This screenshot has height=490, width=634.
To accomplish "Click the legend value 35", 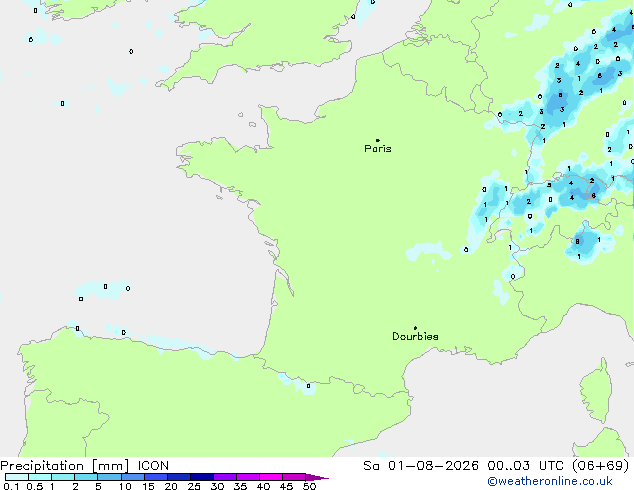I will coord(241,486).
